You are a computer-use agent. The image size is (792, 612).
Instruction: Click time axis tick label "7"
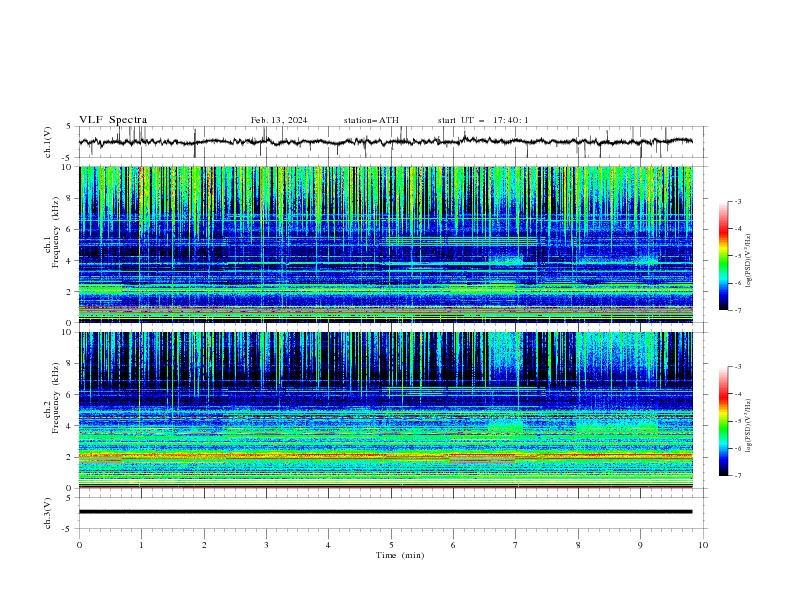point(516,545)
